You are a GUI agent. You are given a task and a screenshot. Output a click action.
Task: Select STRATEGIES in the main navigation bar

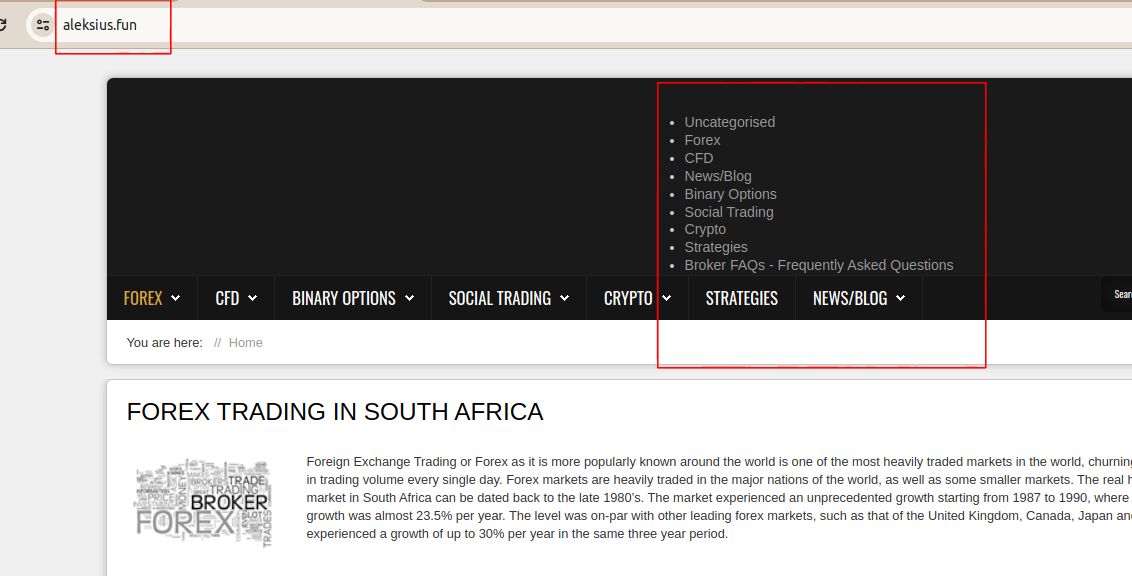pyautogui.click(x=741, y=298)
